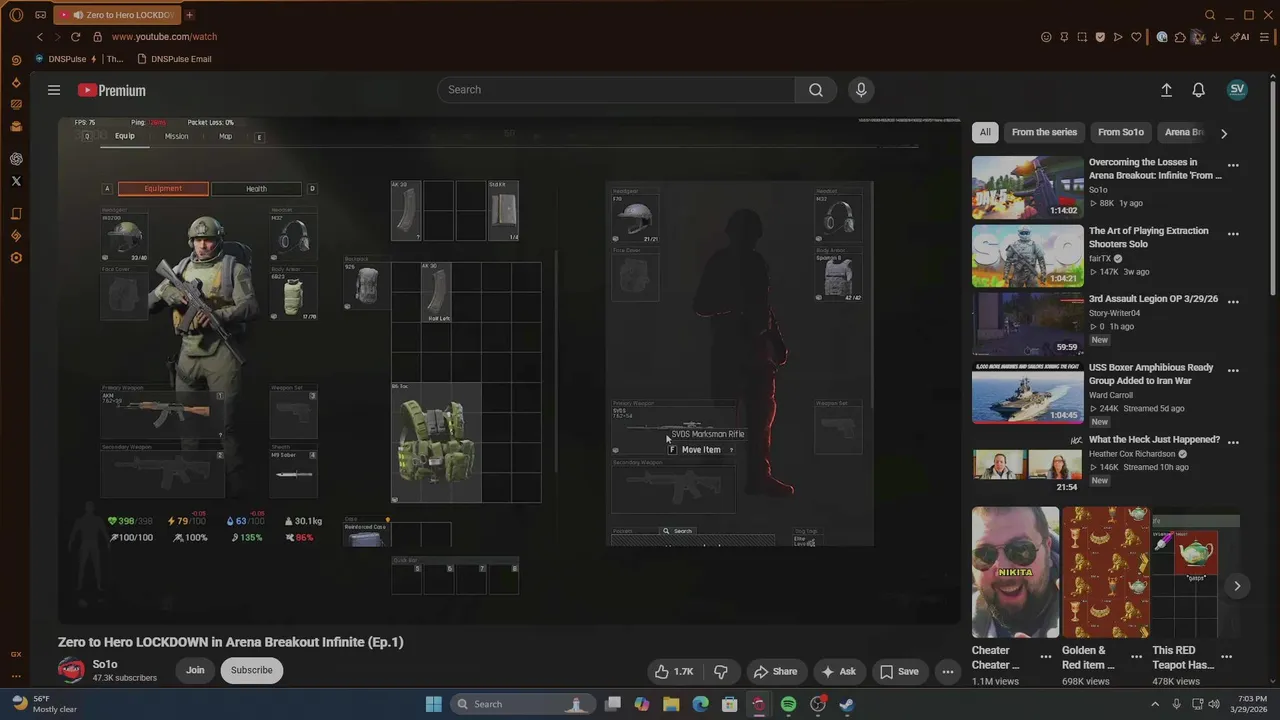Switch to the Zero to Hero browser tab
The width and height of the screenshot is (1280, 720).
coord(116,15)
